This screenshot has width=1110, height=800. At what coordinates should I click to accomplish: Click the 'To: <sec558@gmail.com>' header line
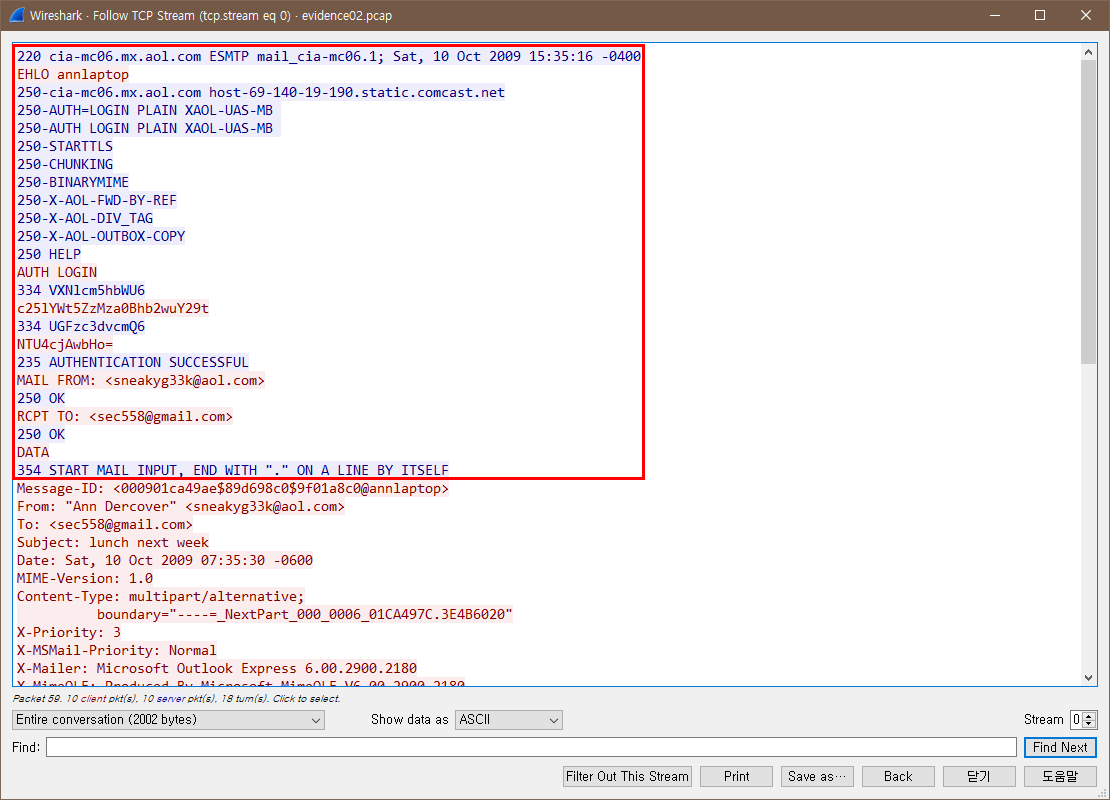(105, 525)
